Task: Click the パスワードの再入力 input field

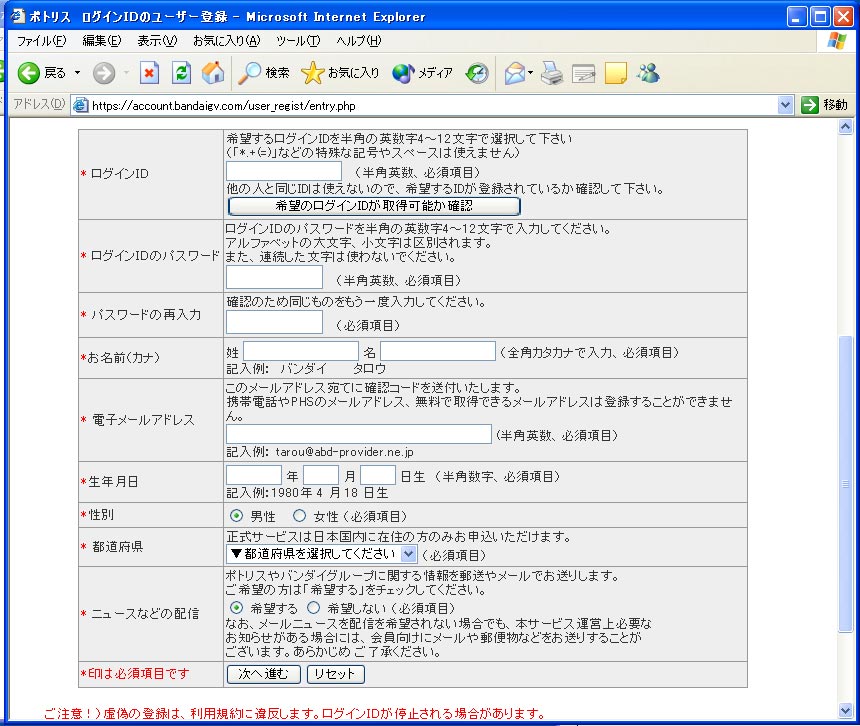Action: tap(274, 322)
